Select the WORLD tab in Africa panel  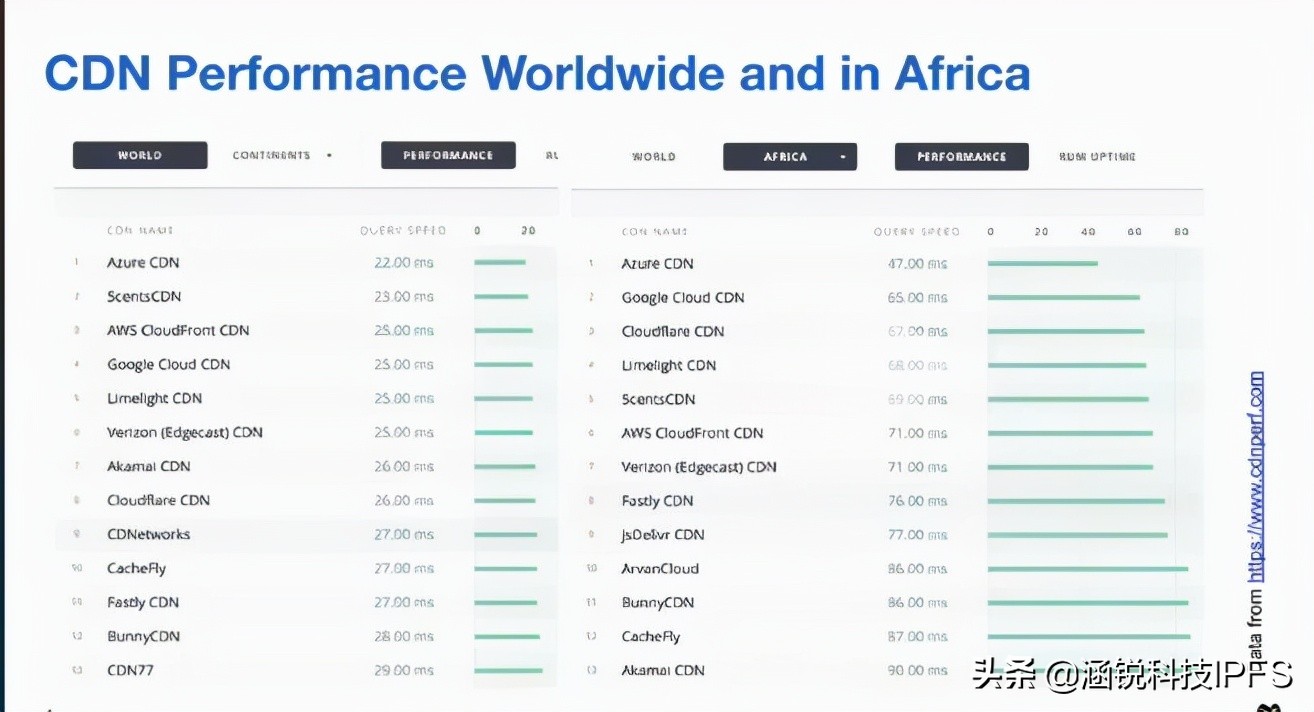[654, 157]
